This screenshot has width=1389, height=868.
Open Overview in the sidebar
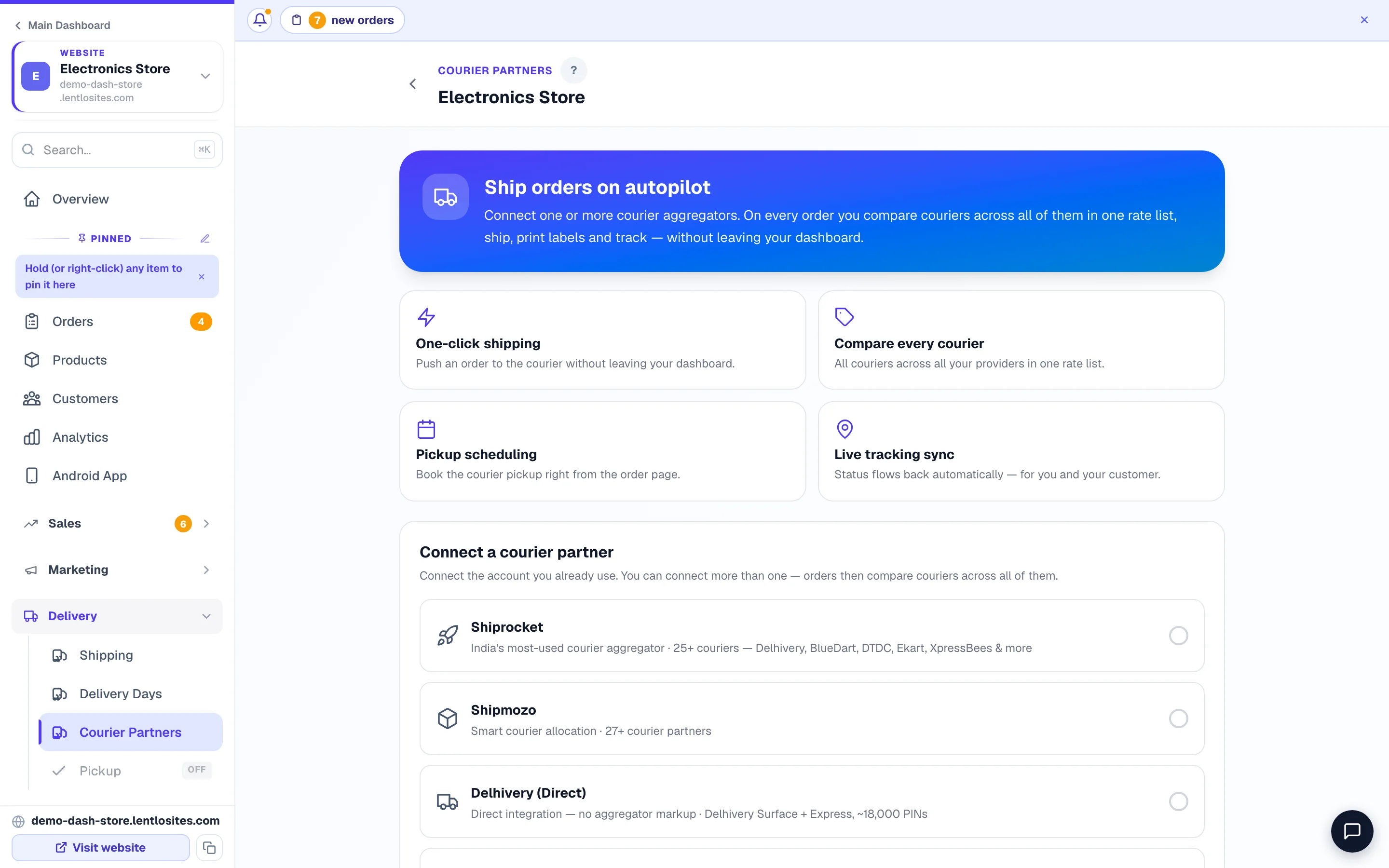click(117, 199)
